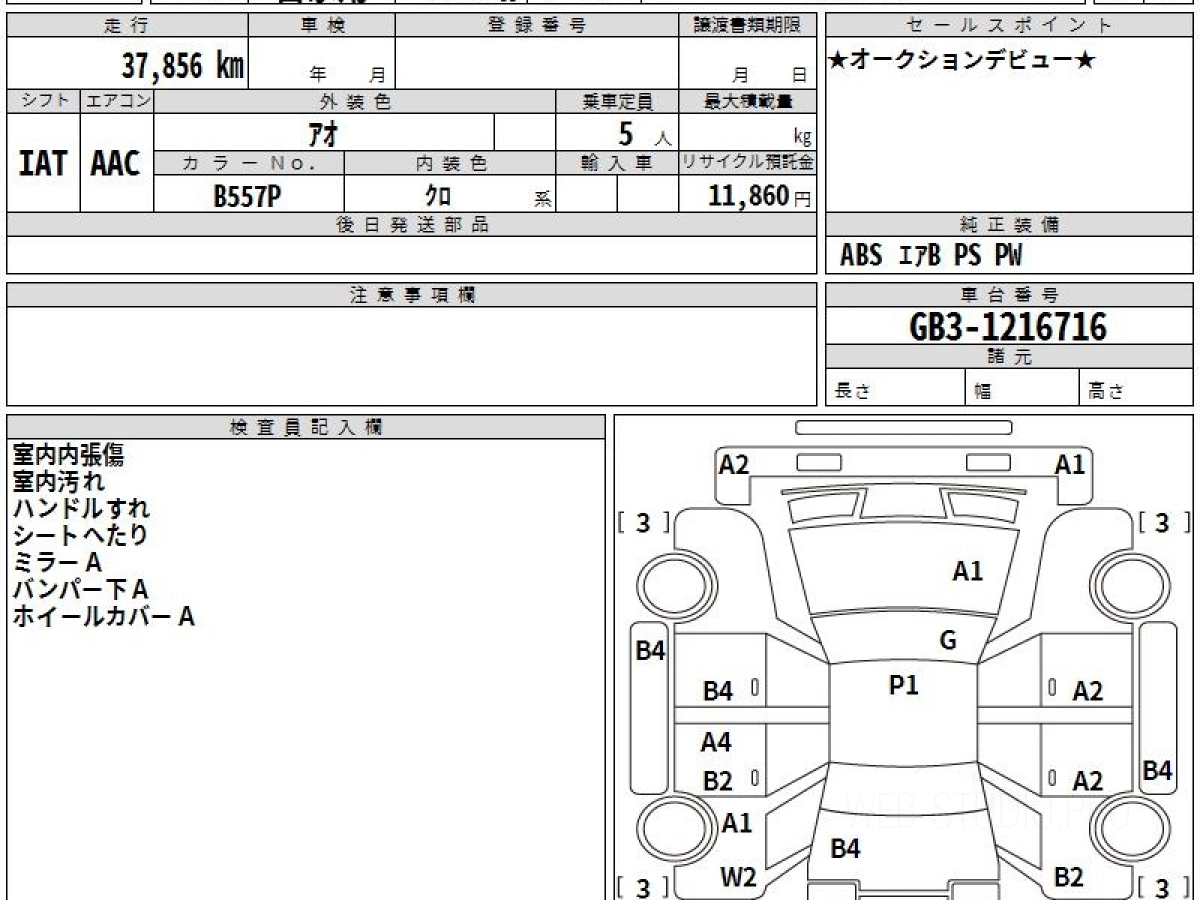Click the GB3-1216716 chassis number
The height and width of the screenshot is (900, 1200).
click(1009, 326)
